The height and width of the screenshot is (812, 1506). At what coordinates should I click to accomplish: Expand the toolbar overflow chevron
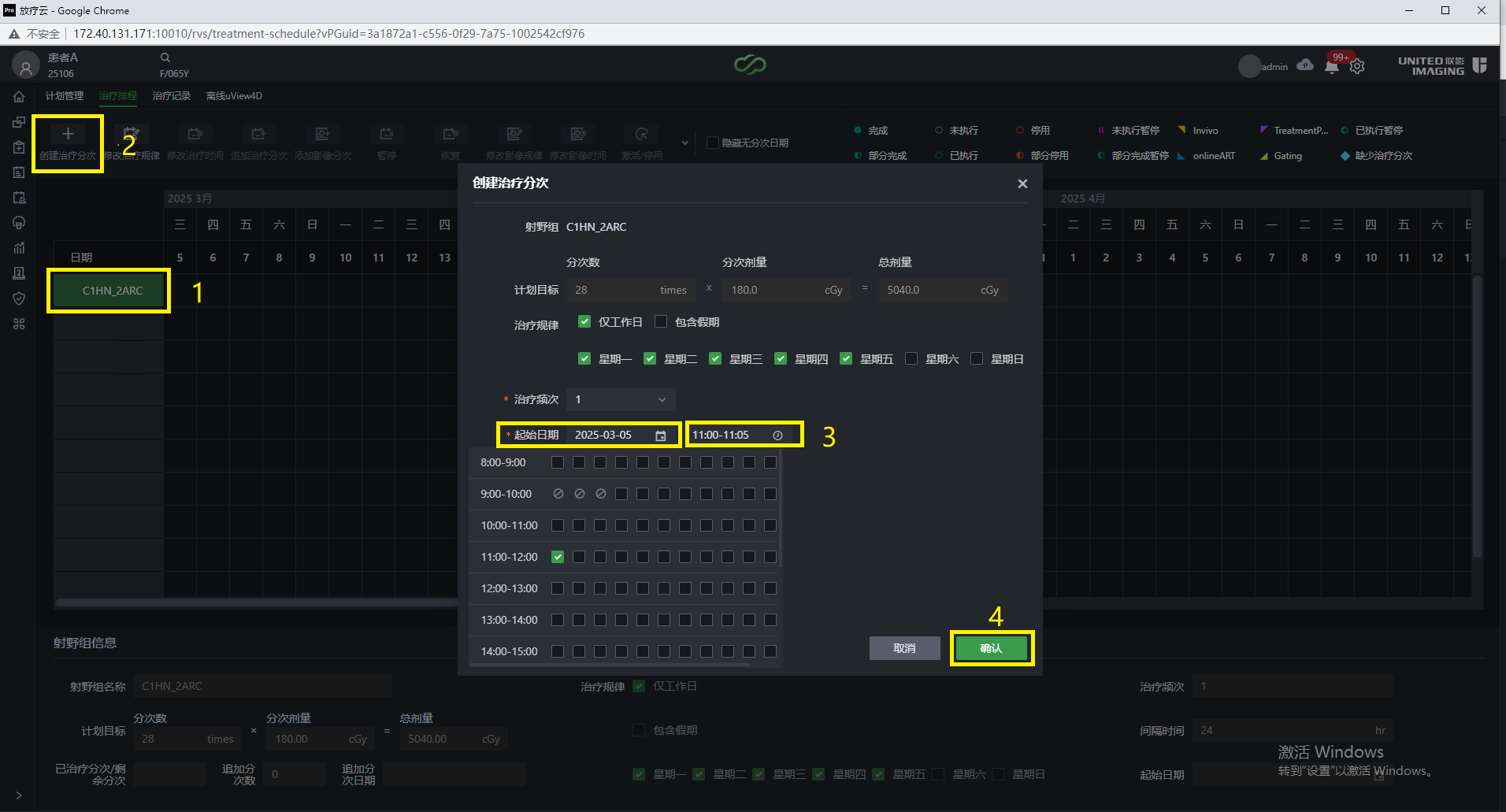[685, 143]
